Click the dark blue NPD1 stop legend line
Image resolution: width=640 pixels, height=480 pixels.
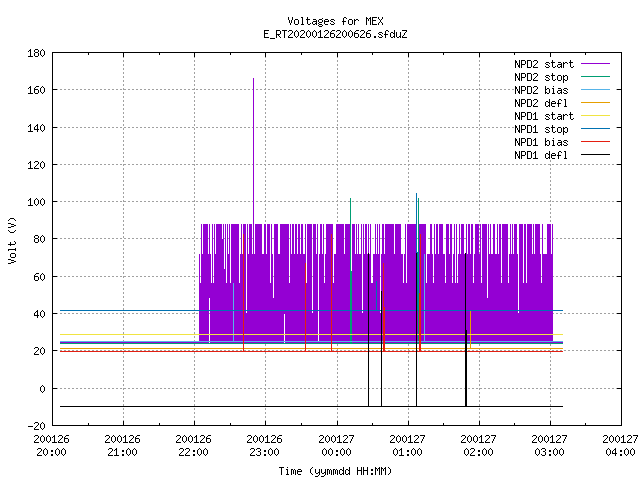595,129
